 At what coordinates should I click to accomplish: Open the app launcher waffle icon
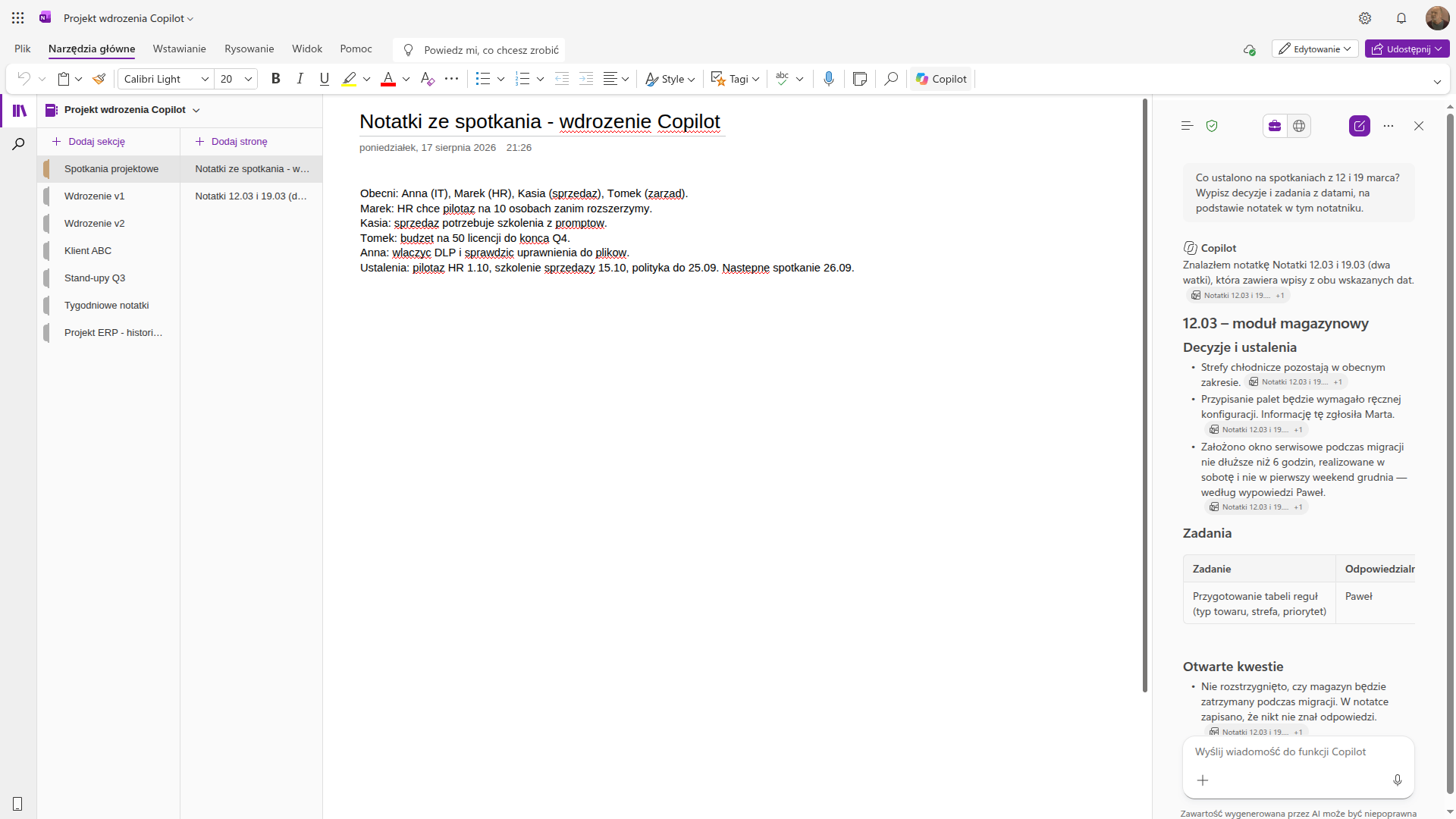17,17
